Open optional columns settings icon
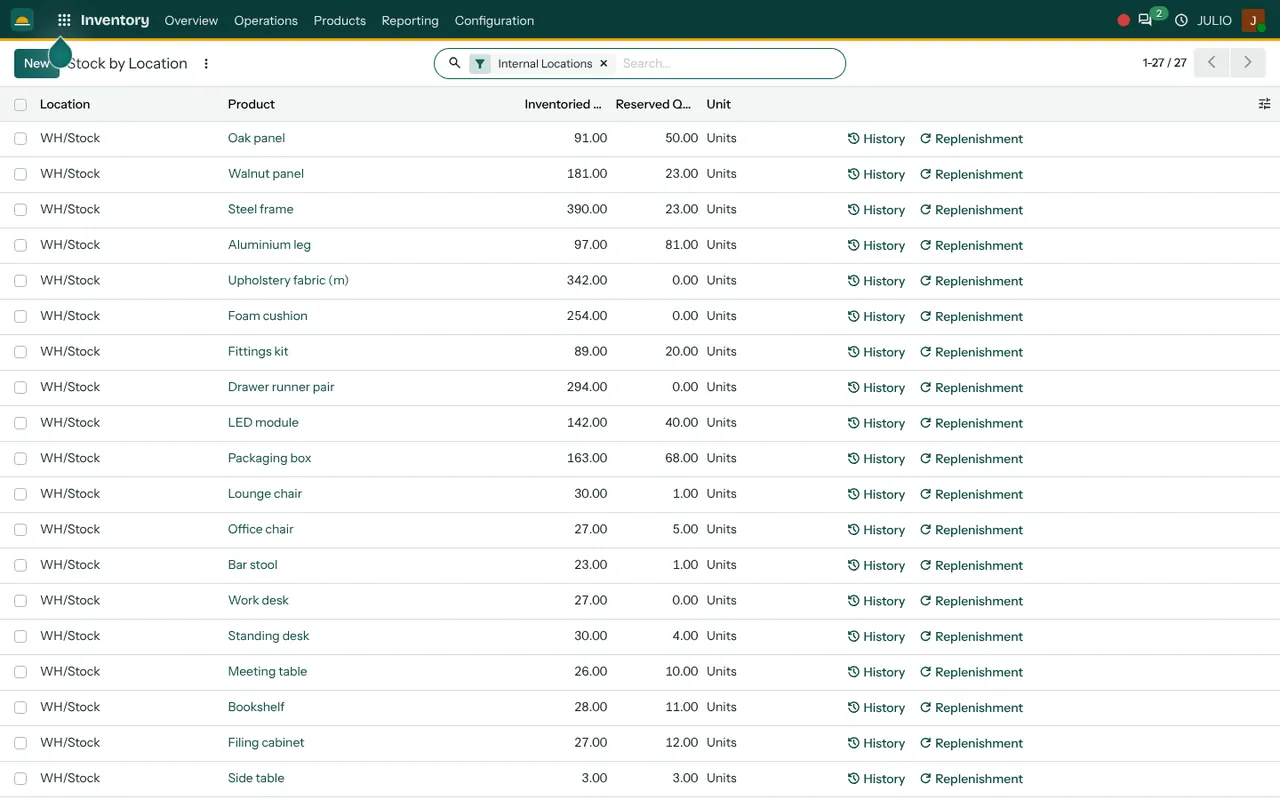Screen dimensions: 1280x800 [x=1264, y=104]
